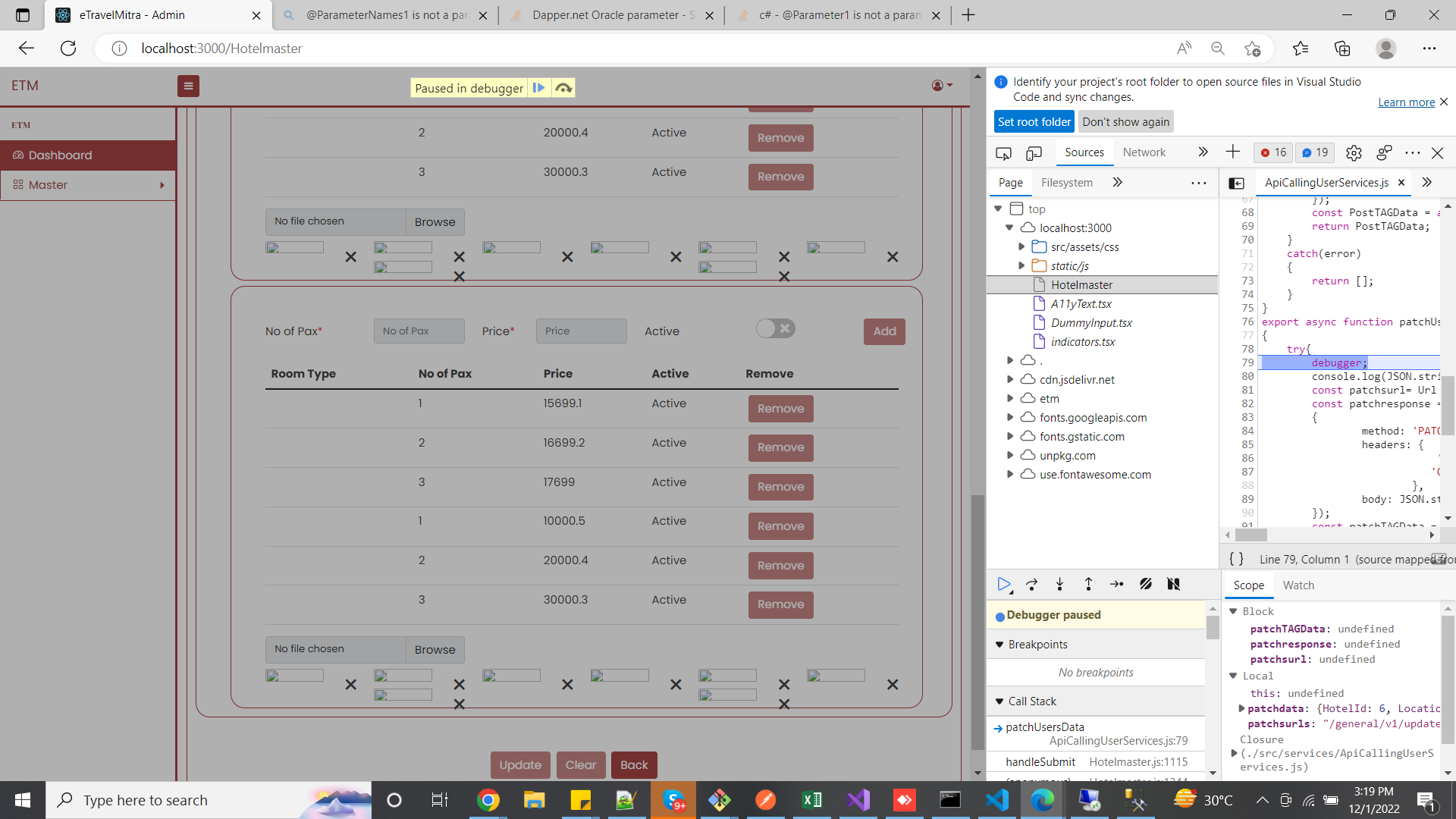Click the No of Pax input field

[x=419, y=331]
